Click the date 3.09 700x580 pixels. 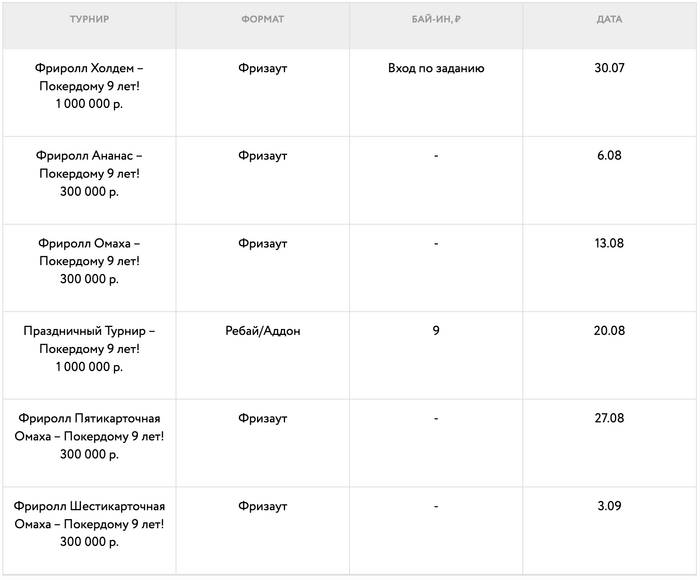click(609, 506)
